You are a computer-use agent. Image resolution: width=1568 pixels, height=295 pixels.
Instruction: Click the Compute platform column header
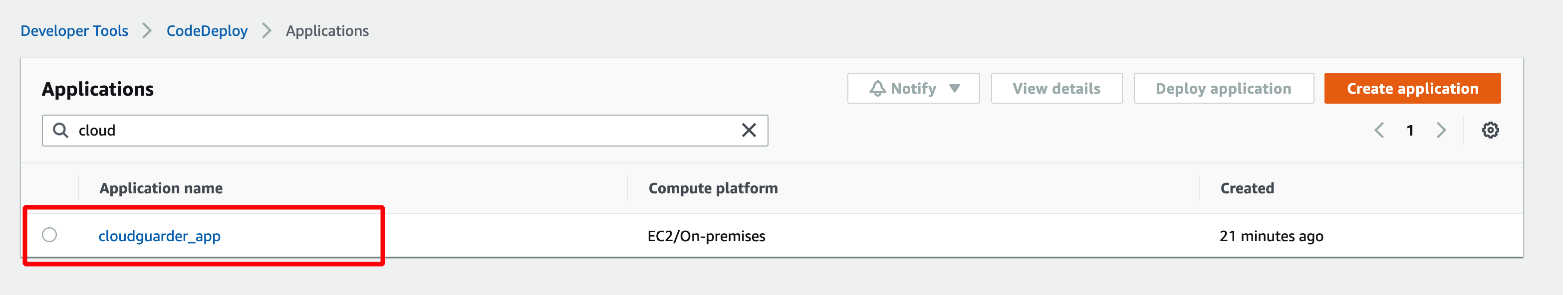713,188
